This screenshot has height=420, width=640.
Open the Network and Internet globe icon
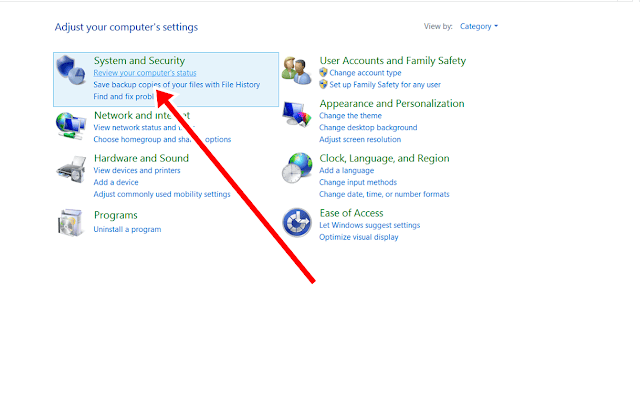tap(71, 126)
